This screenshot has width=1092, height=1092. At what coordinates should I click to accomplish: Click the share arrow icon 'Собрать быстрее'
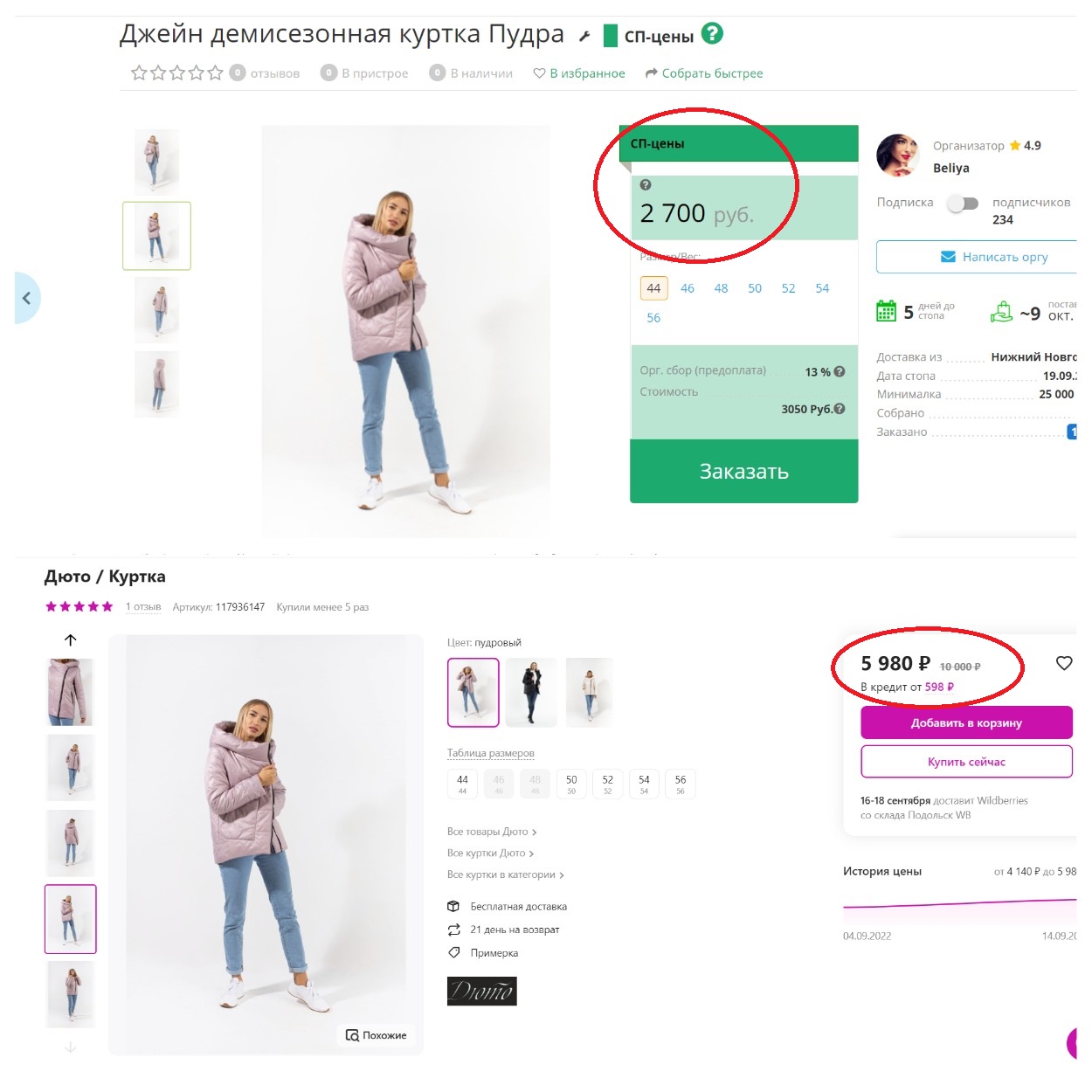pos(650,73)
